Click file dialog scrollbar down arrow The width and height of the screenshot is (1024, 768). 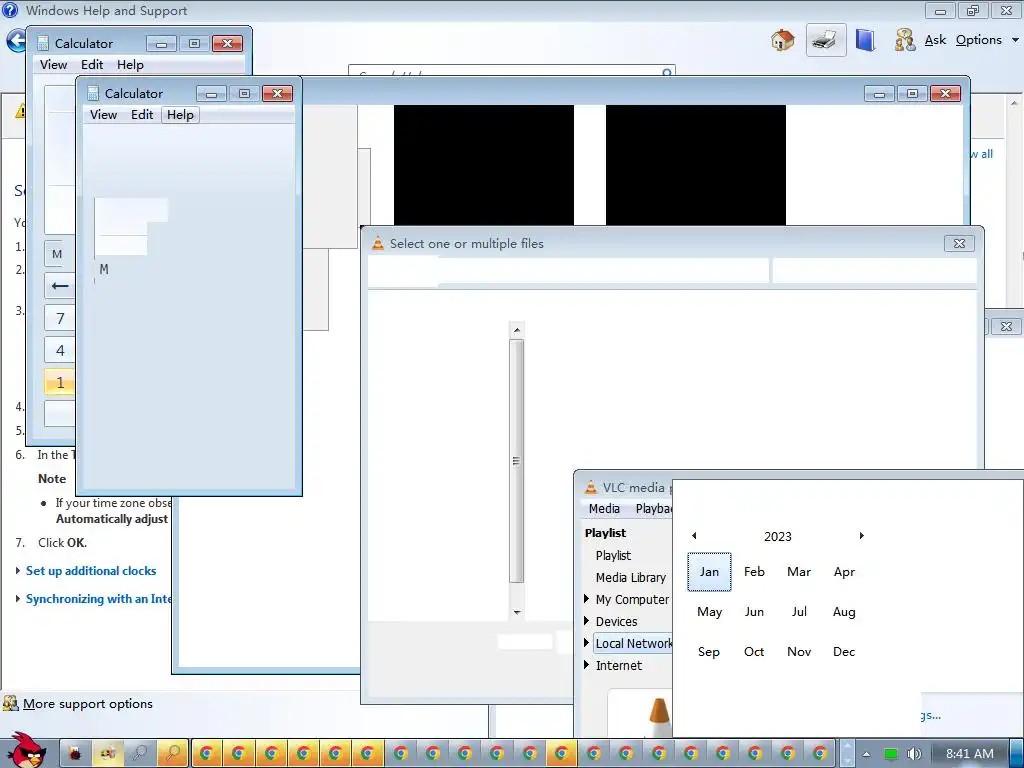pos(517,612)
